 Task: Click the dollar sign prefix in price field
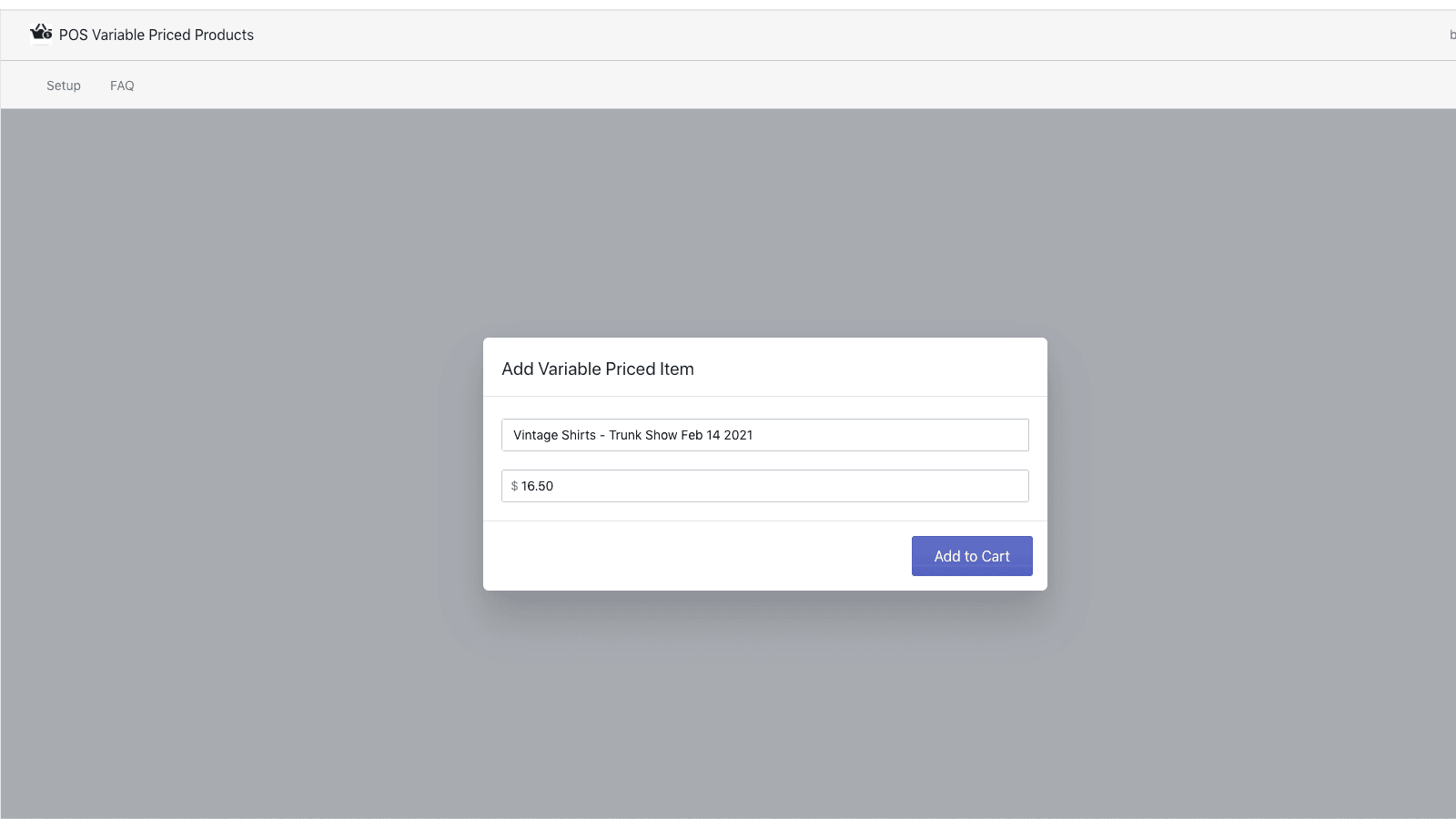(x=514, y=486)
